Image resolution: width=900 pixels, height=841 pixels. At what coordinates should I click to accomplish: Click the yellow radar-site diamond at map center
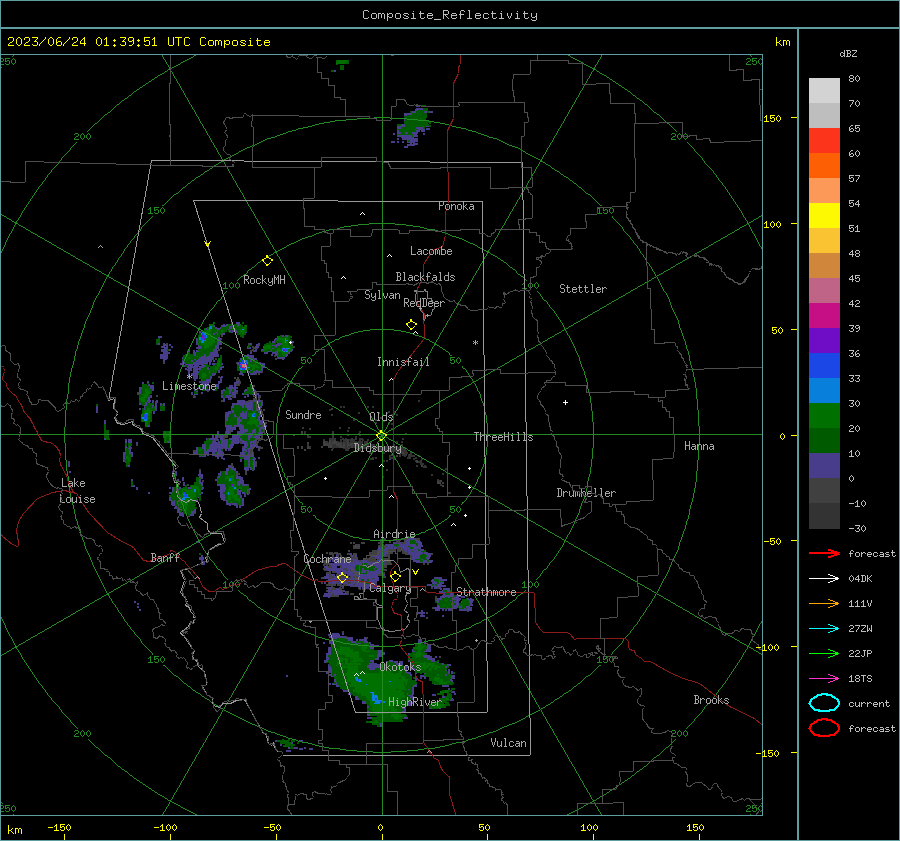pos(382,436)
